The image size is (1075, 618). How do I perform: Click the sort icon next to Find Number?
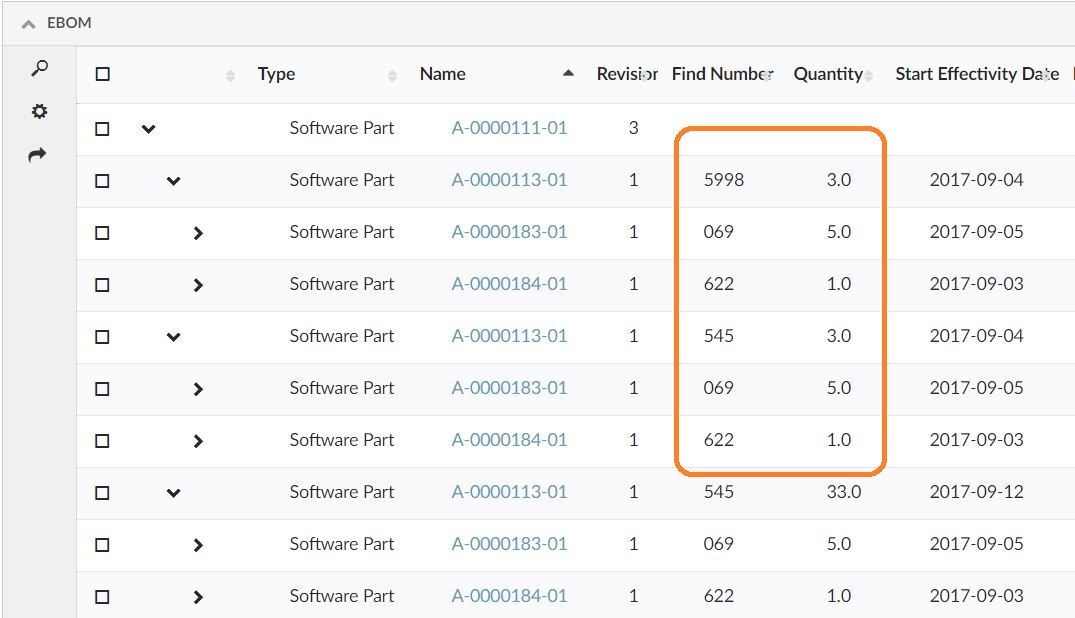tap(768, 75)
